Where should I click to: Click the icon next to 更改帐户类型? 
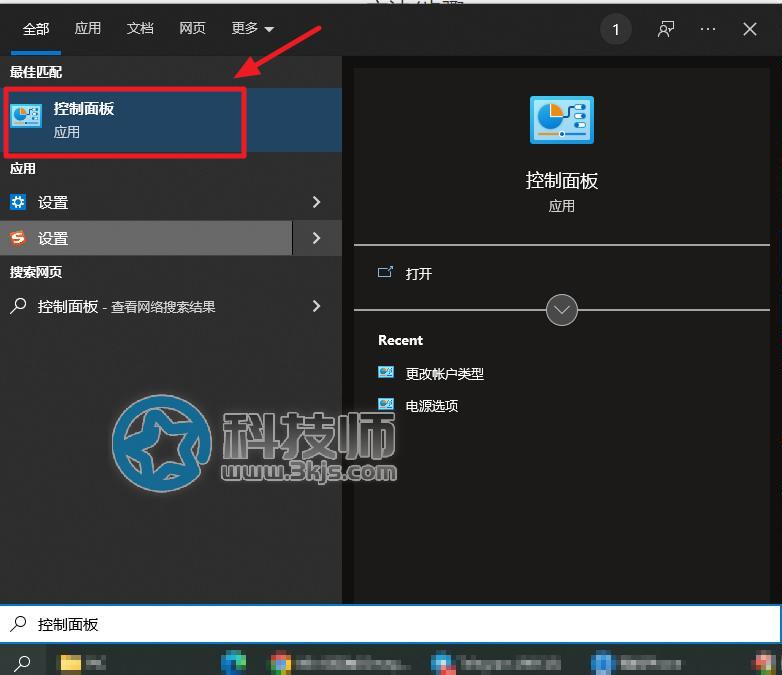[x=386, y=372]
